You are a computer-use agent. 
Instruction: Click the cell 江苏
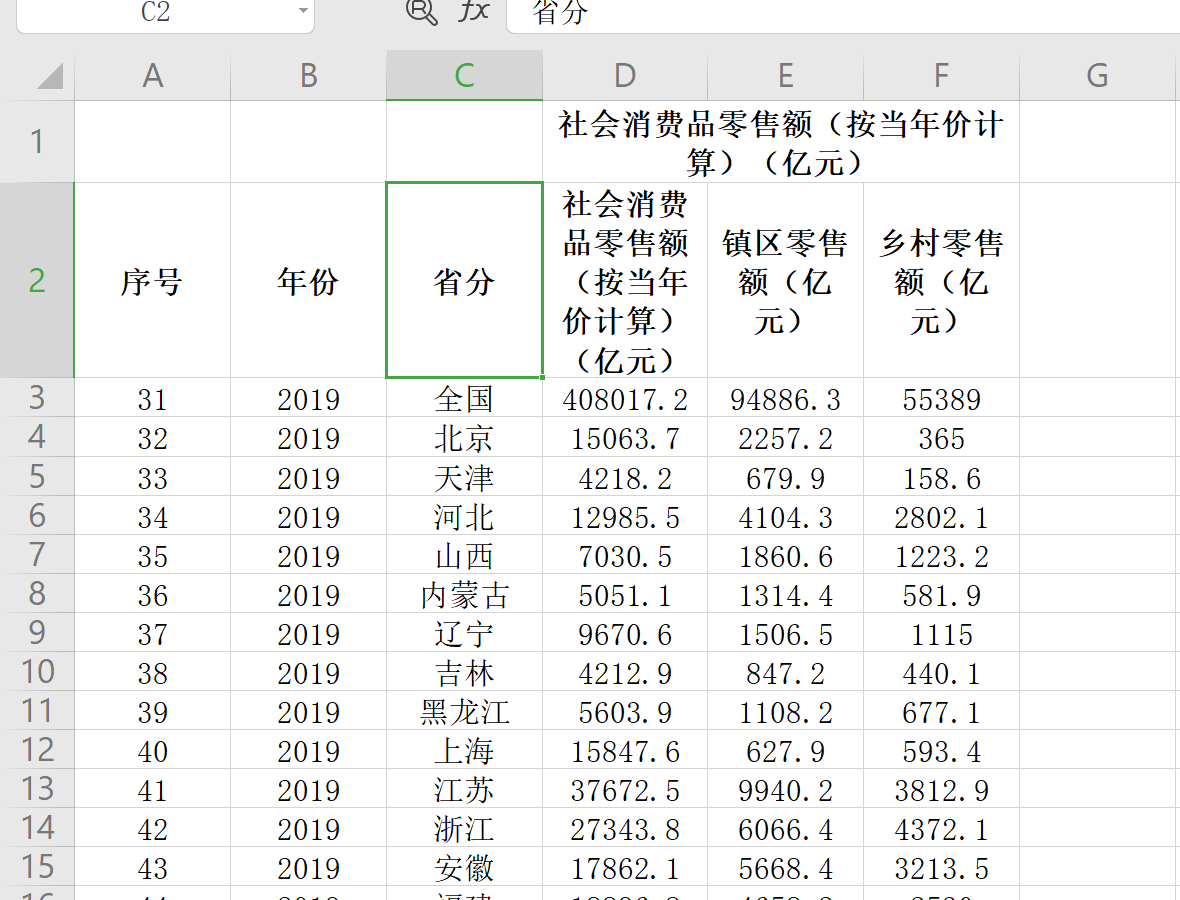[x=464, y=789]
